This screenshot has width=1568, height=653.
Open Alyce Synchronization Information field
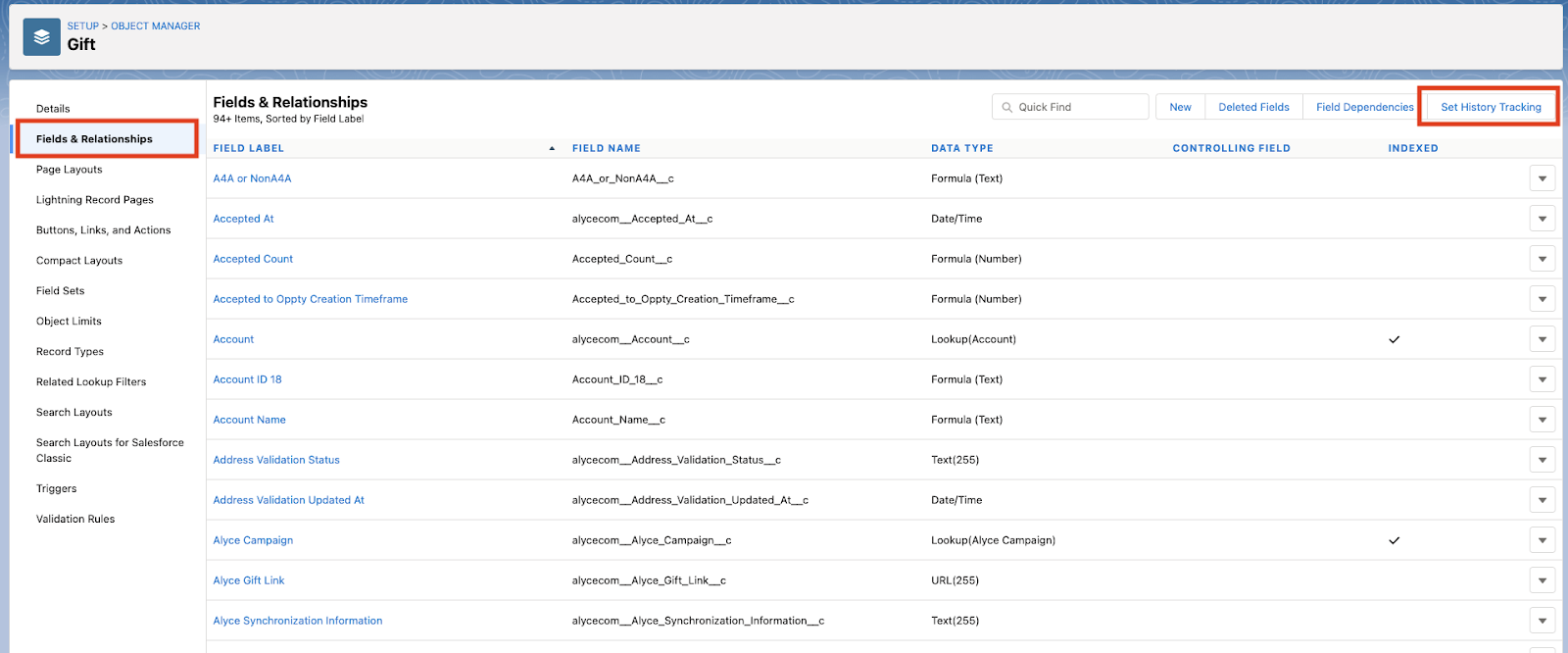298,621
